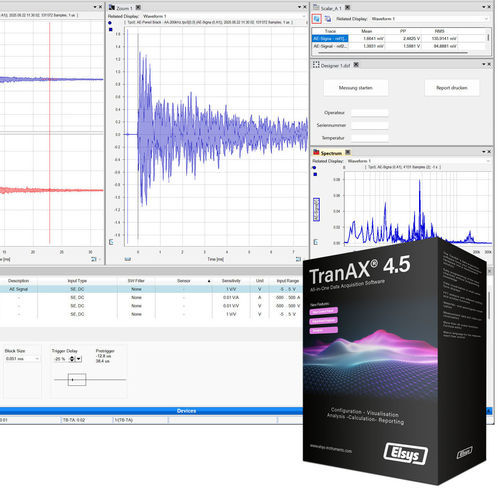500x500 pixels.
Task: Click the axis reset icon of left waveform
Action: 94,259
